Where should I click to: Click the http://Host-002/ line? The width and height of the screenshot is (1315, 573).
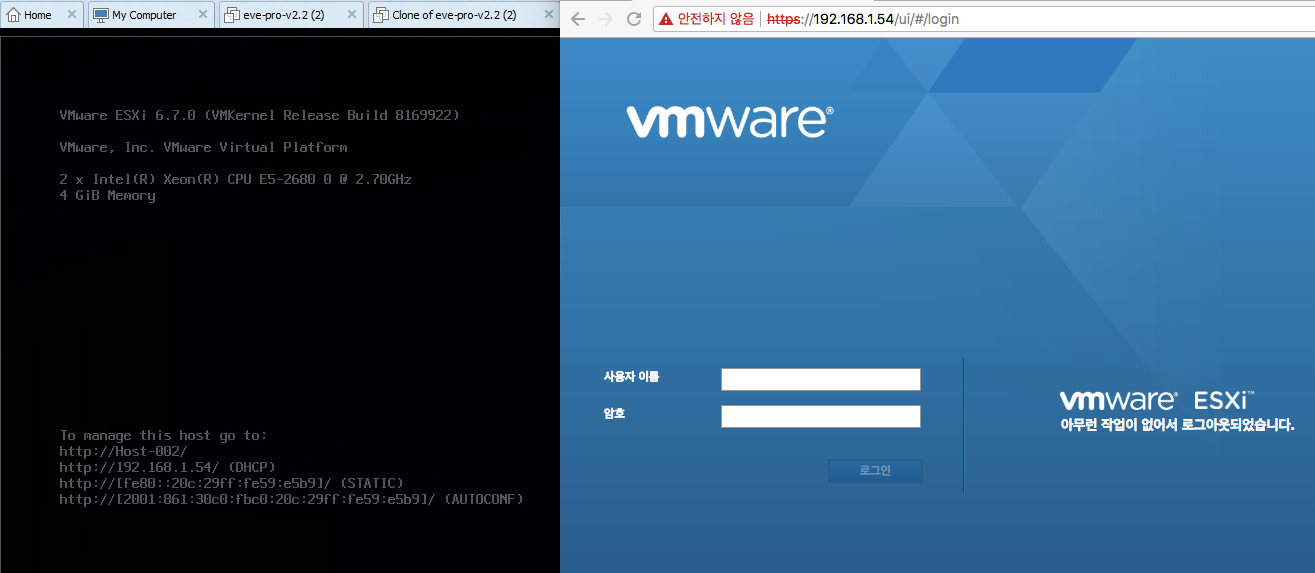tap(124, 451)
